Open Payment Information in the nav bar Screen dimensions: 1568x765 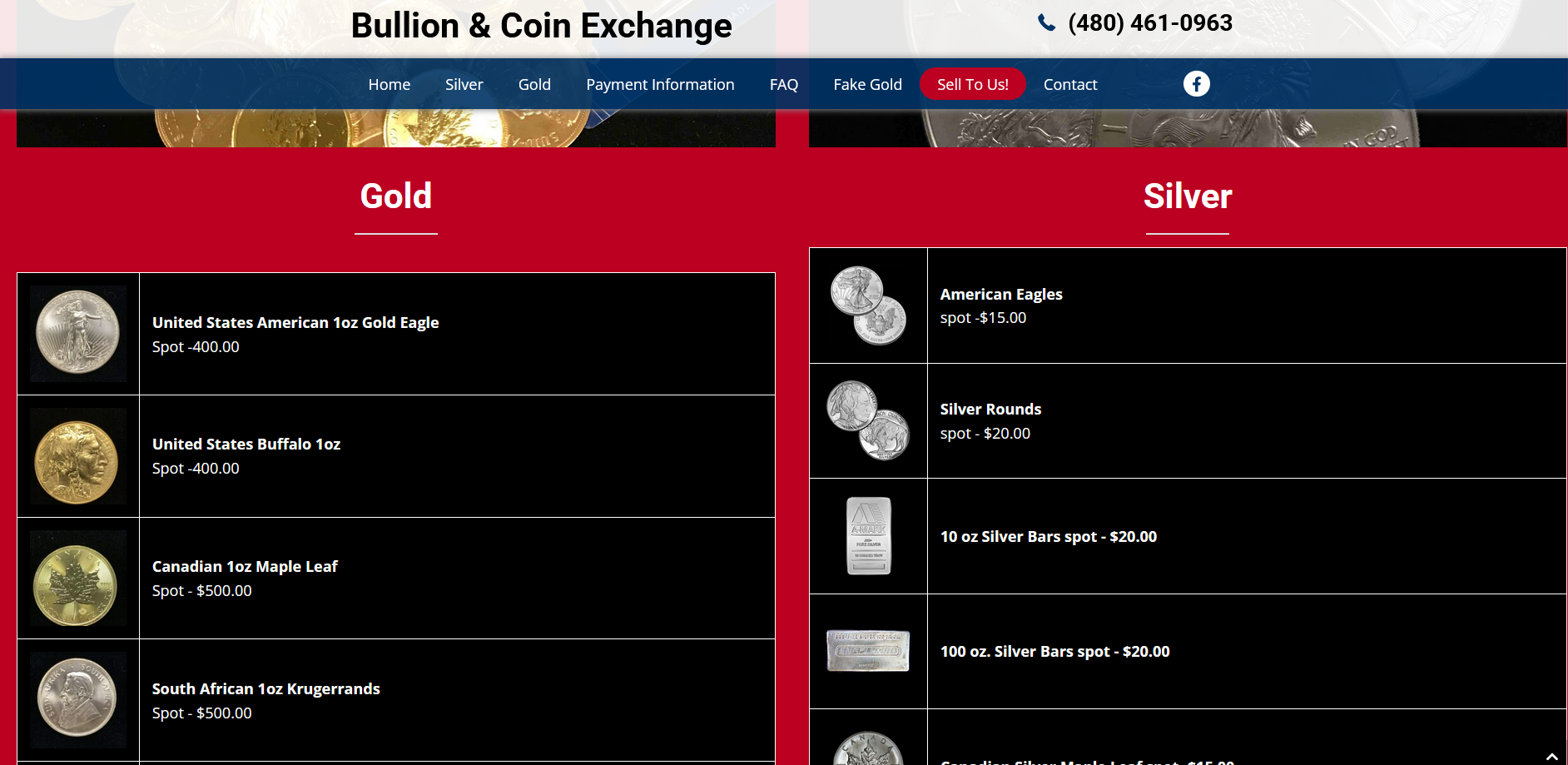click(660, 84)
